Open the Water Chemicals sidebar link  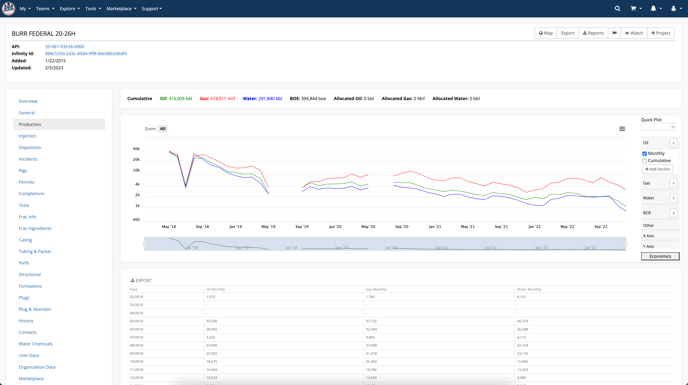(36, 344)
